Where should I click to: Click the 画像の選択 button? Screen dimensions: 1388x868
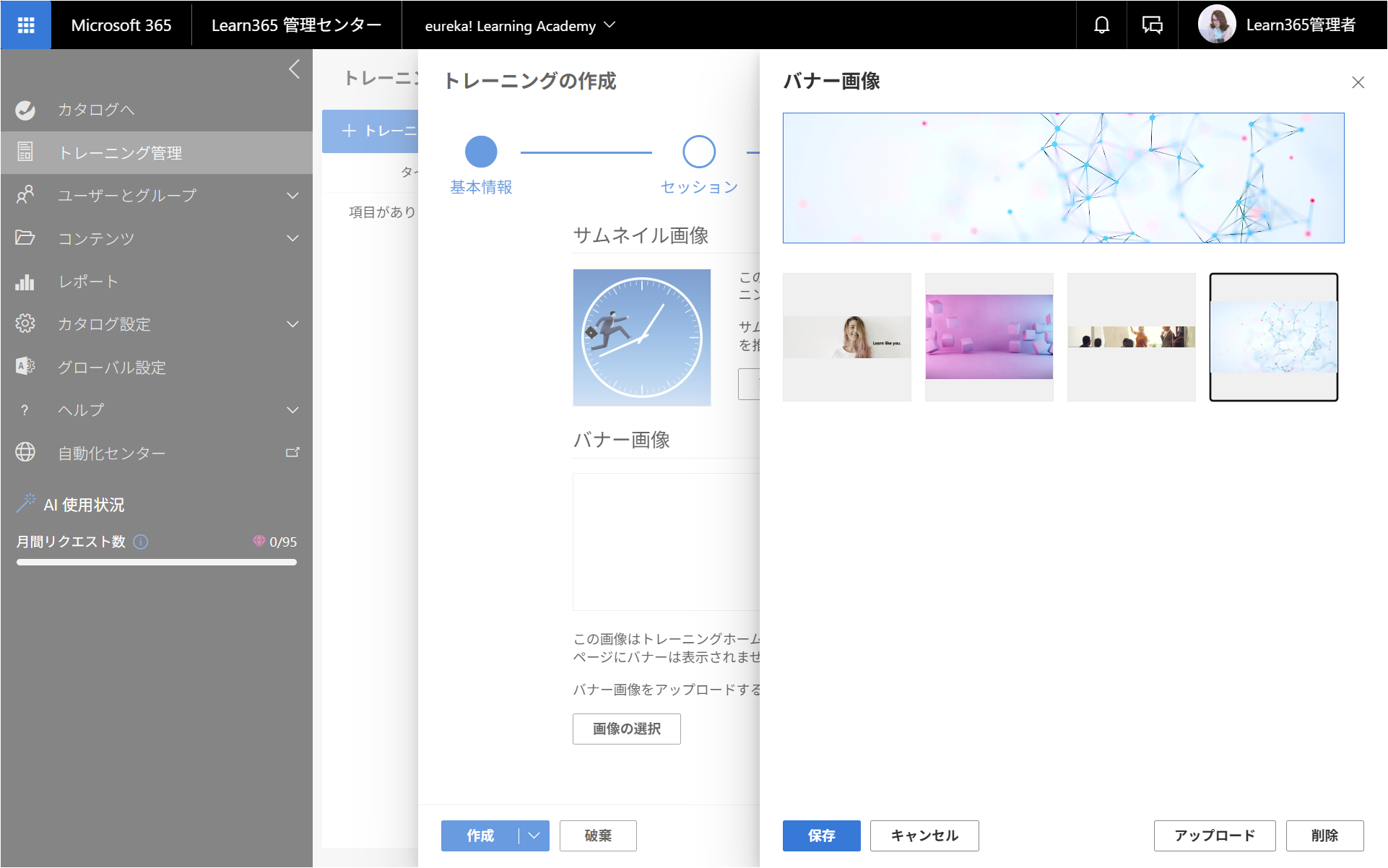[627, 729]
